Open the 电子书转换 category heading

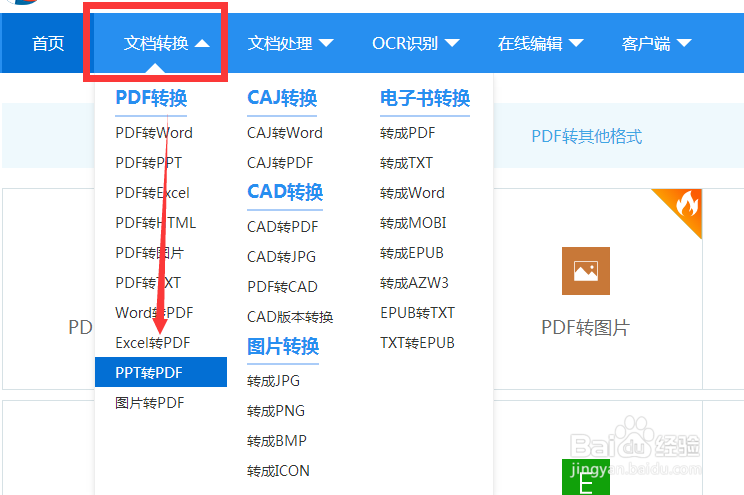(425, 98)
